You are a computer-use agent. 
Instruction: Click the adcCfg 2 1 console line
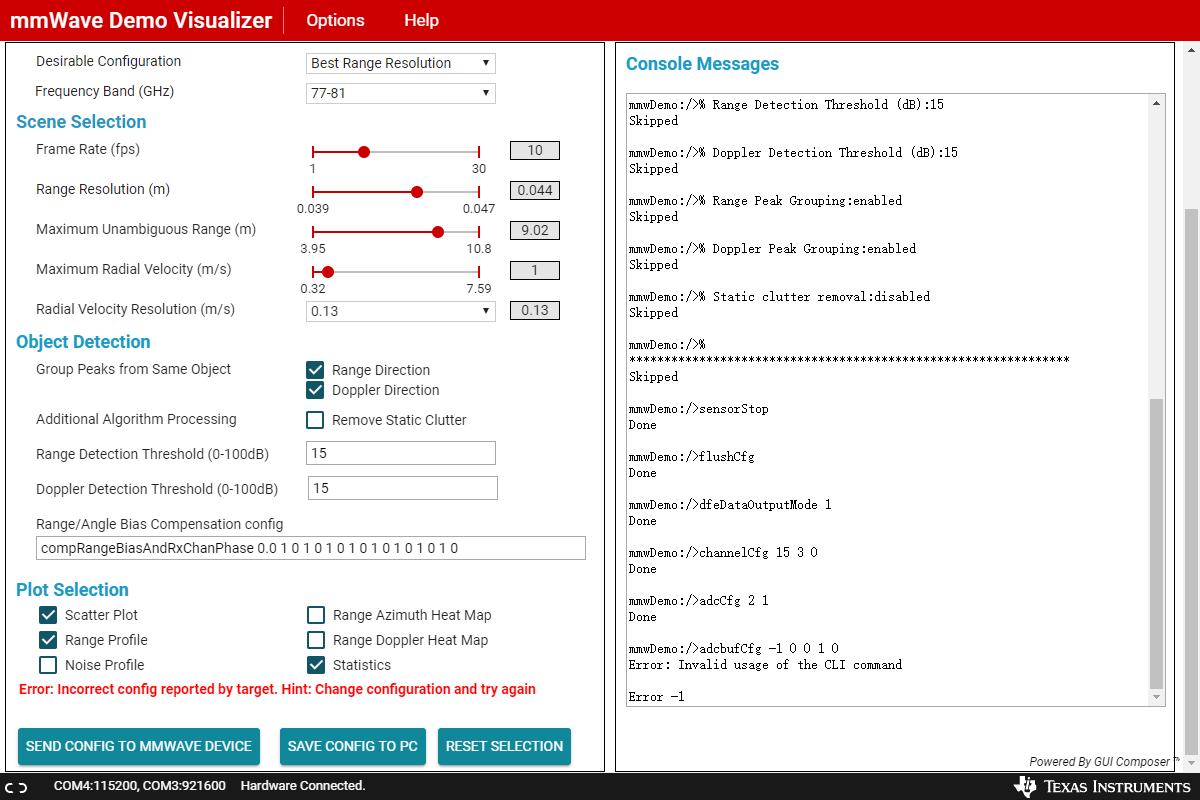(698, 601)
